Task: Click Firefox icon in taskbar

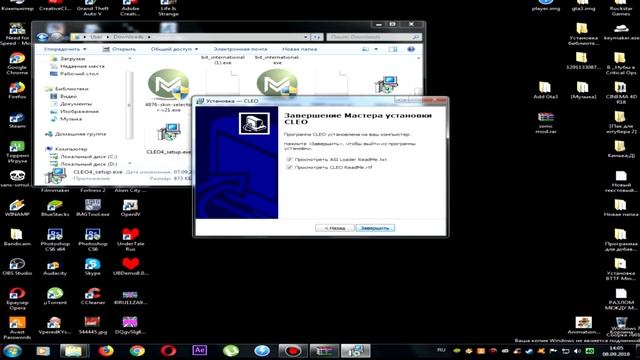Action: [106, 351]
